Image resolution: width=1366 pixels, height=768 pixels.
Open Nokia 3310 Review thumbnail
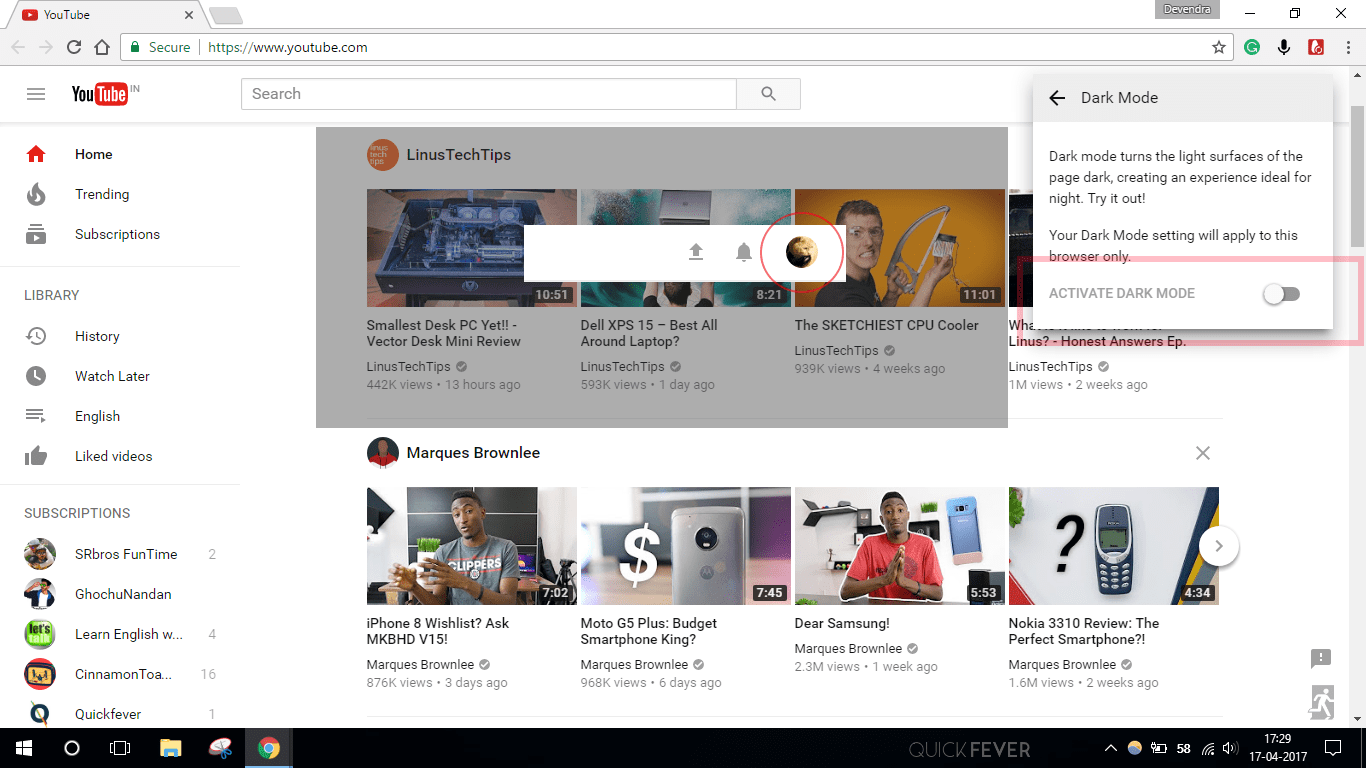pos(1114,546)
